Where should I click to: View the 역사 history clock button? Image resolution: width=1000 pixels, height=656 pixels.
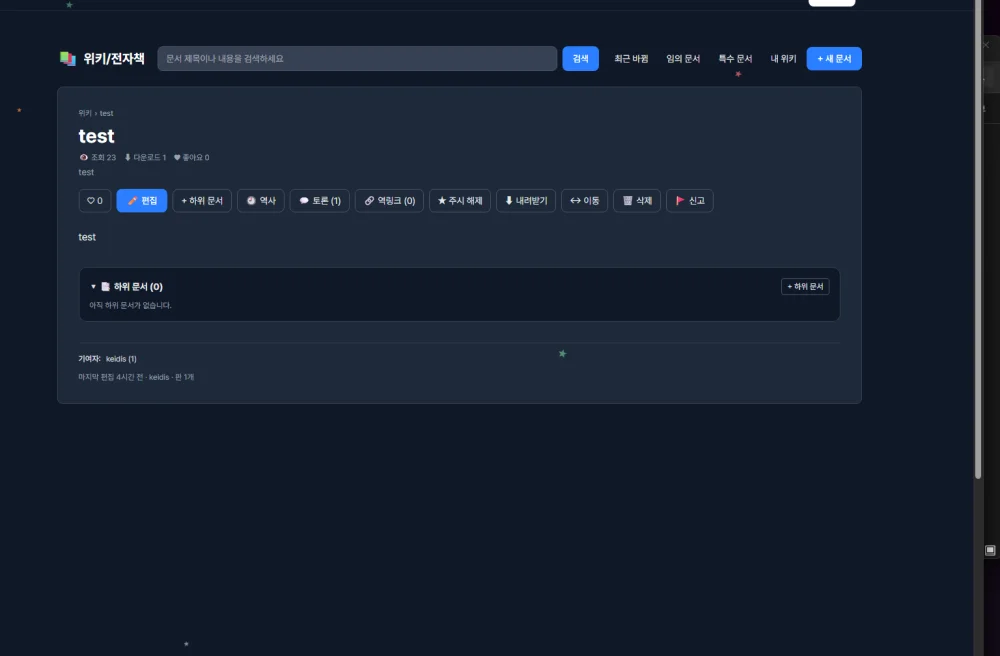(261, 201)
